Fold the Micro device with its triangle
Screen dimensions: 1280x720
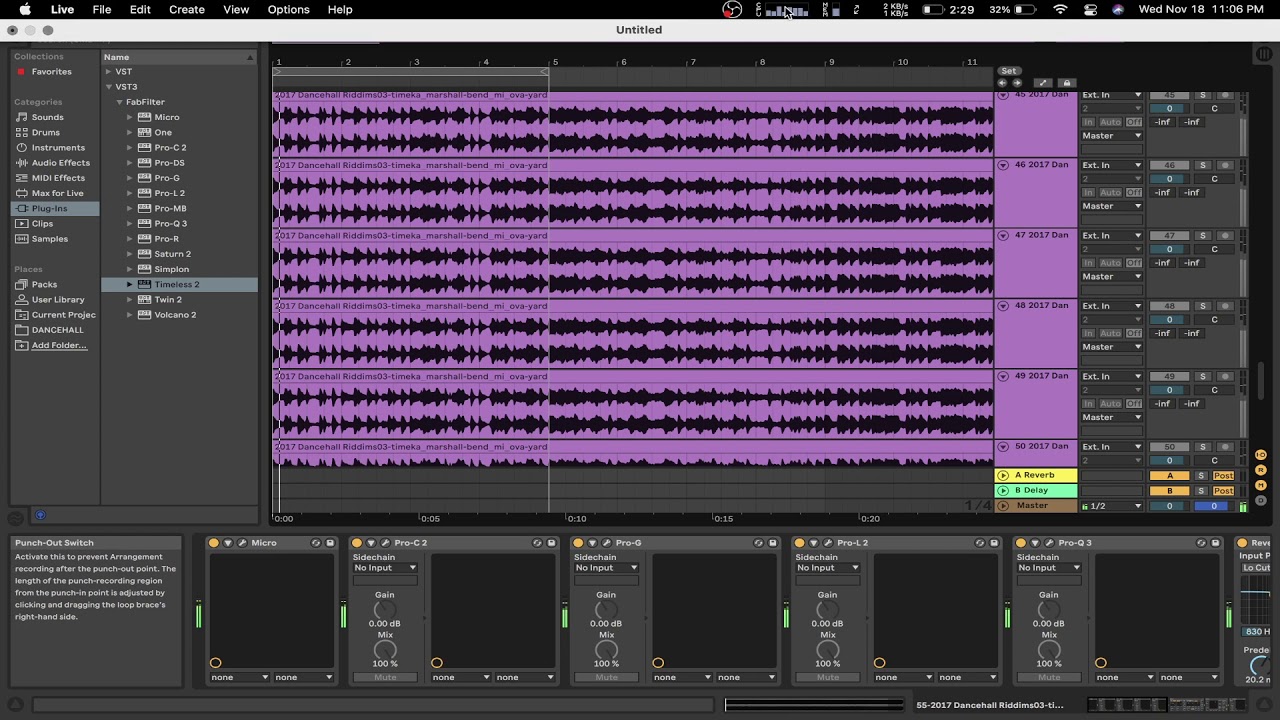pyautogui.click(x=228, y=543)
